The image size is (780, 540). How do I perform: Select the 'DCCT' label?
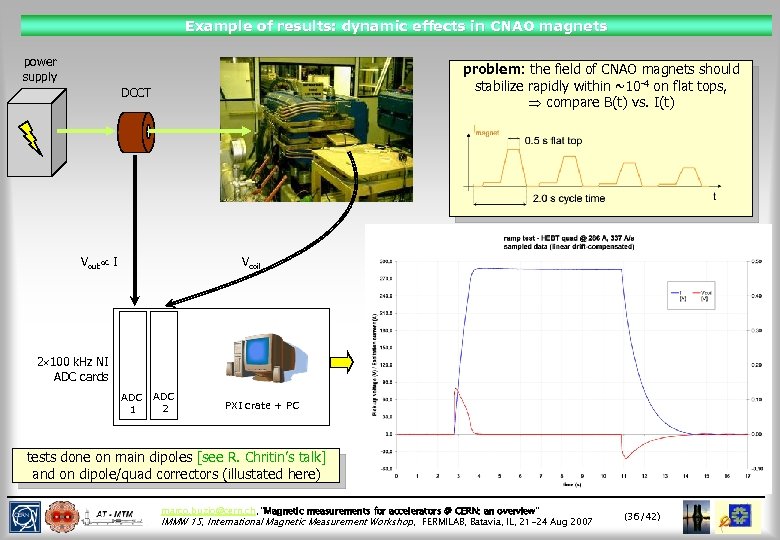[x=136, y=92]
